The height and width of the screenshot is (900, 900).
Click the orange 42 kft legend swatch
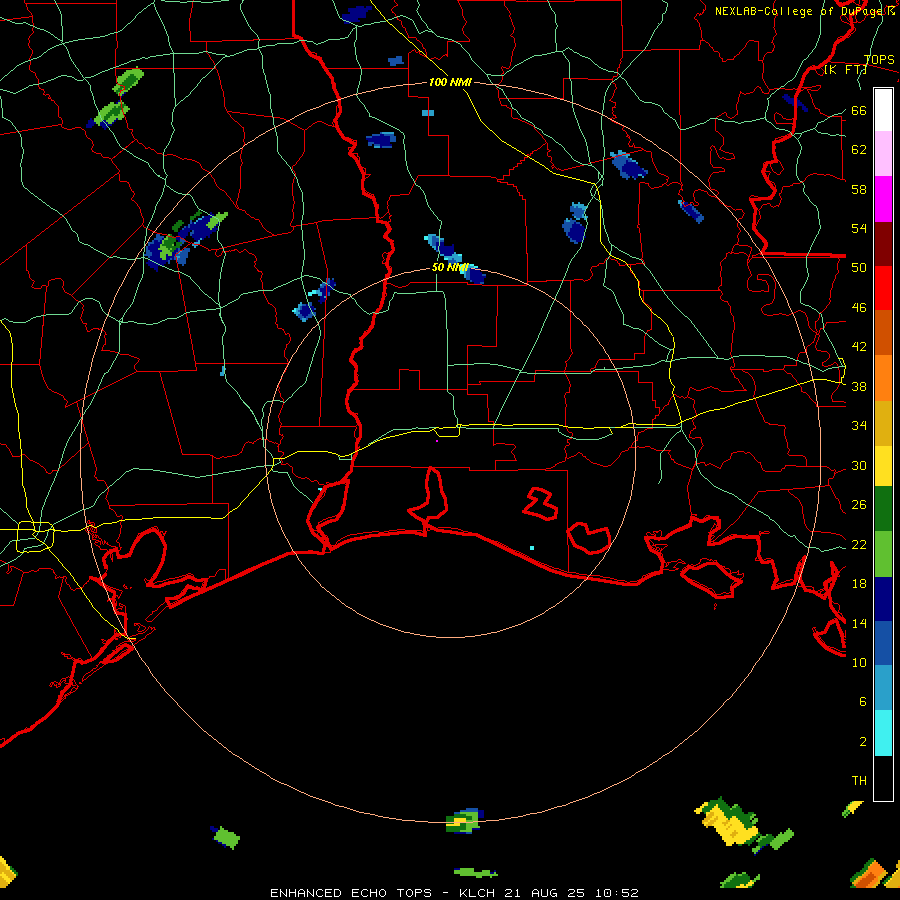click(883, 378)
